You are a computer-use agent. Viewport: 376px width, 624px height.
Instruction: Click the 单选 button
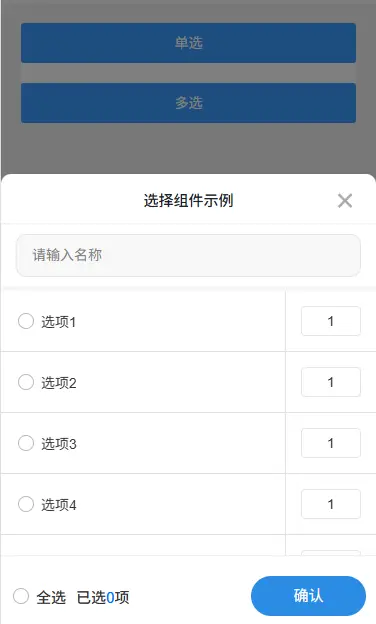pos(188,43)
